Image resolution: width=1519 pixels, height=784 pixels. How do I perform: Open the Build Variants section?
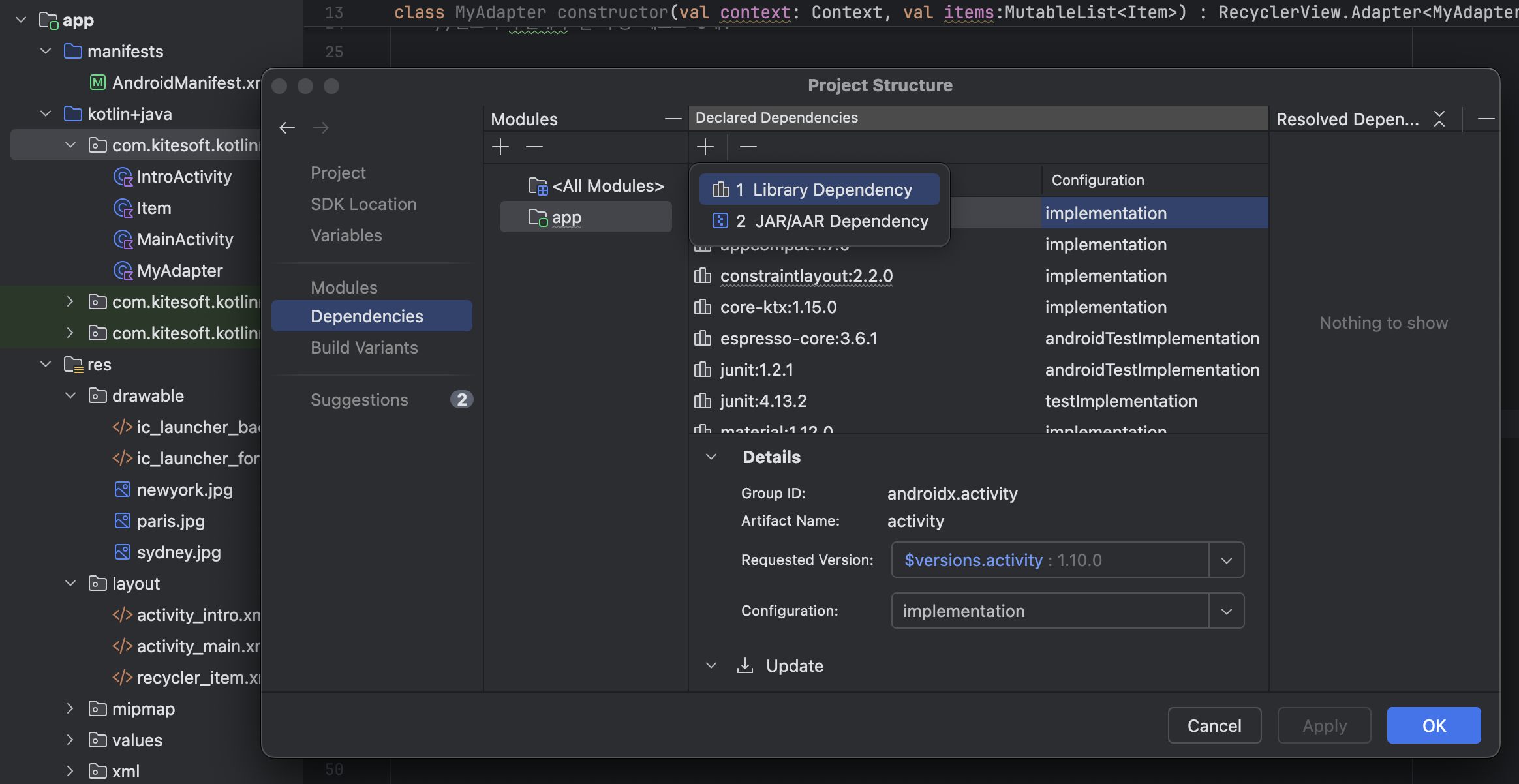[364, 348]
